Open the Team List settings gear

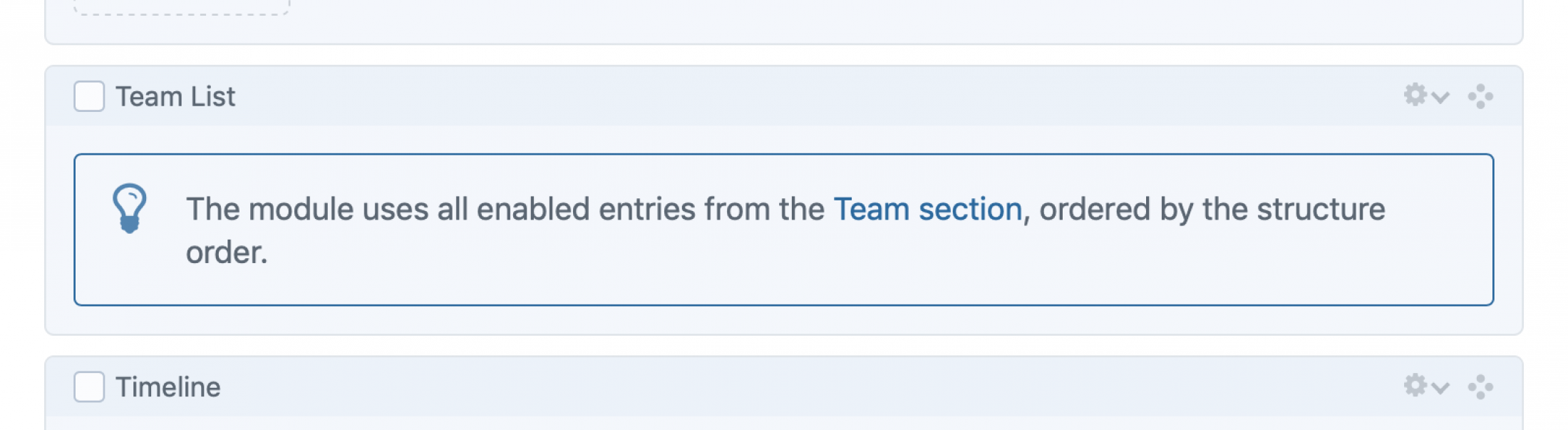pyautogui.click(x=1414, y=96)
